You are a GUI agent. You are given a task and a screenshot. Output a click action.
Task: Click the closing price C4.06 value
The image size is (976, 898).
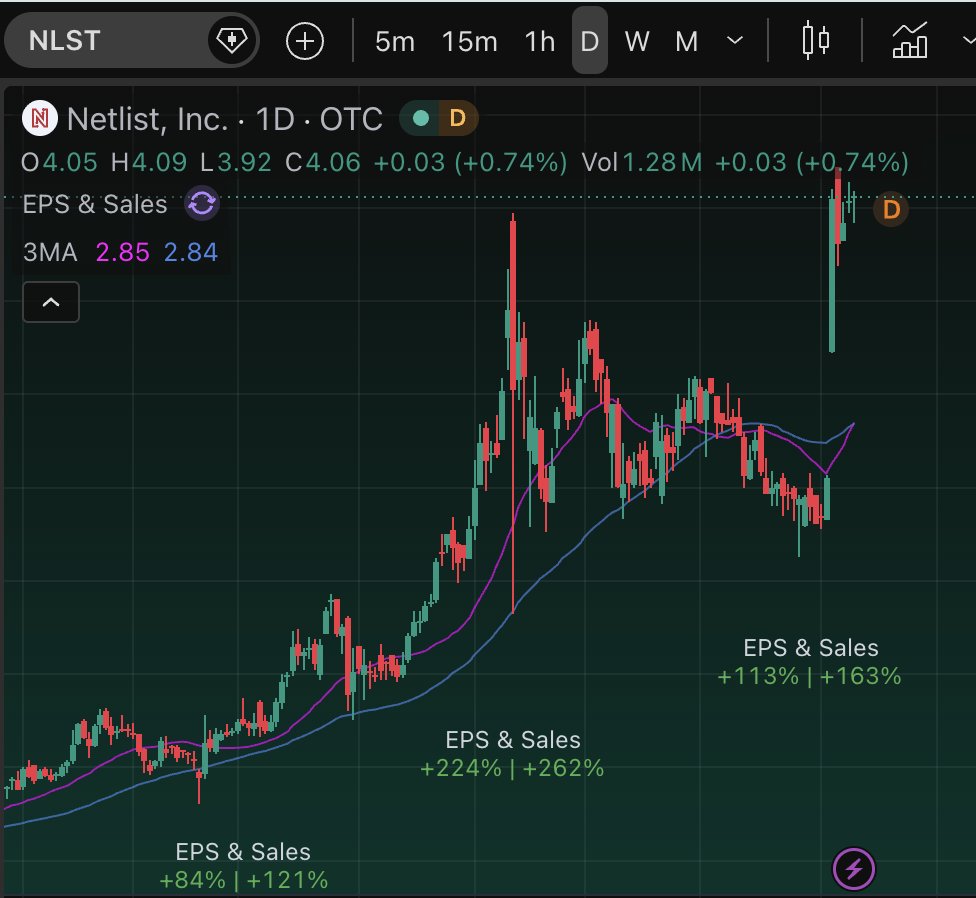[322, 162]
